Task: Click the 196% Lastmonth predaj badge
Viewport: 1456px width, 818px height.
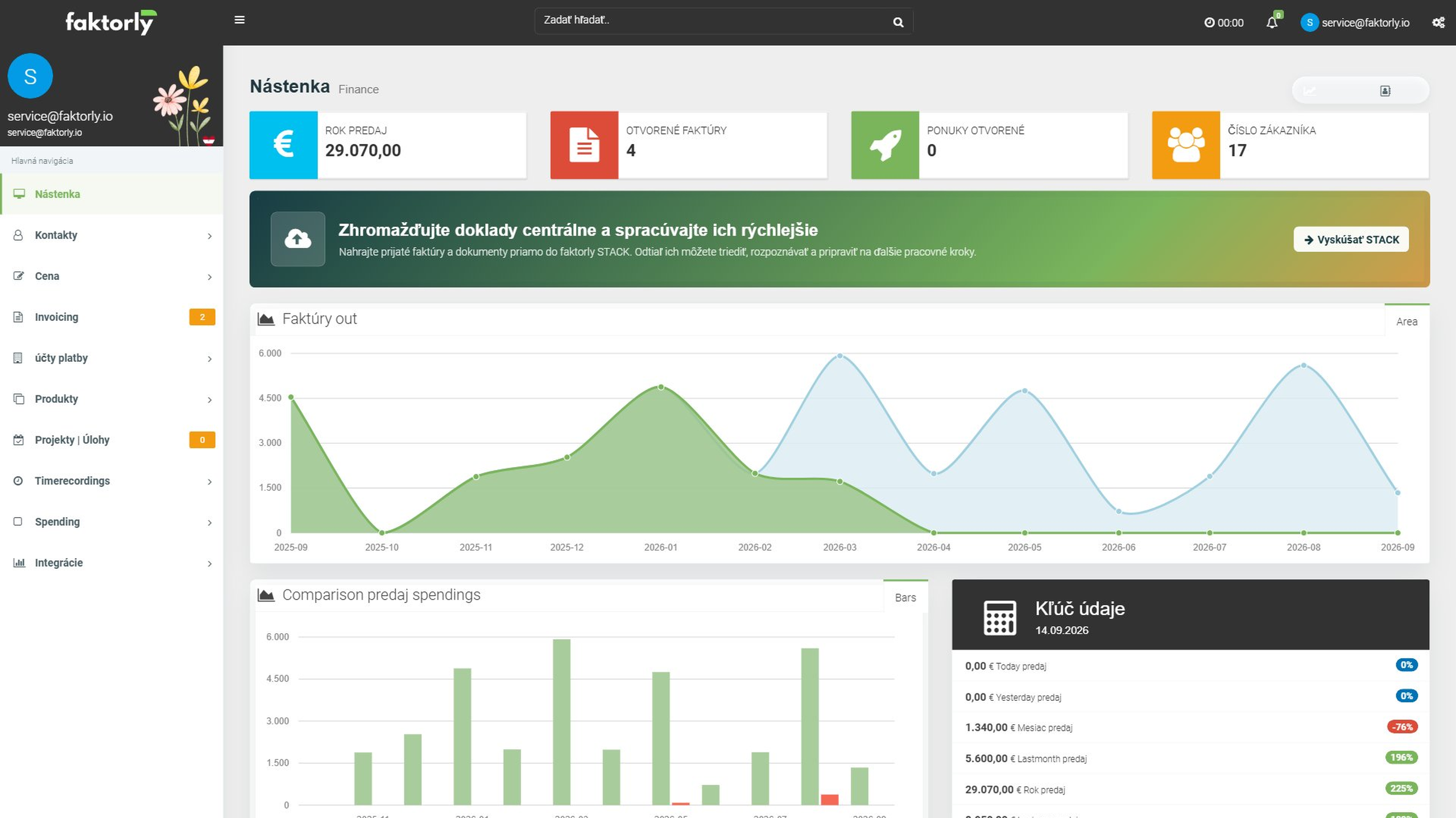Action: pos(1402,757)
